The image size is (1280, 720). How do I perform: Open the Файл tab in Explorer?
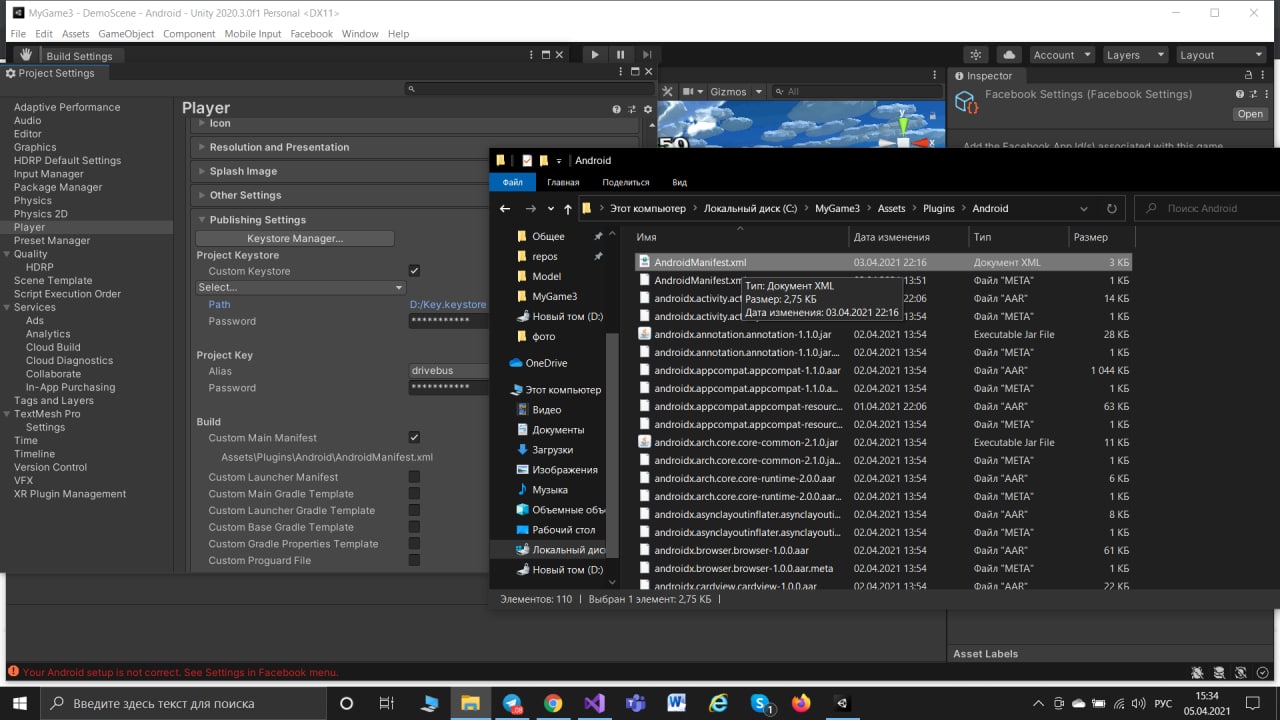coord(513,182)
